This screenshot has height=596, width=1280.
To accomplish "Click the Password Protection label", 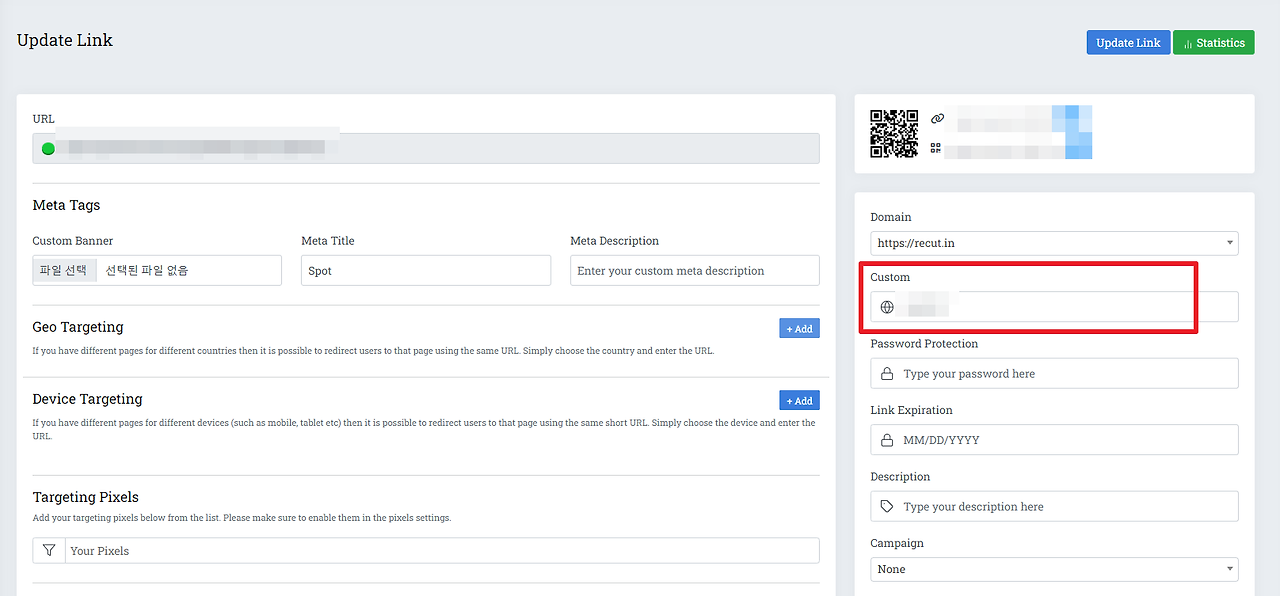I will coord(924,343).
